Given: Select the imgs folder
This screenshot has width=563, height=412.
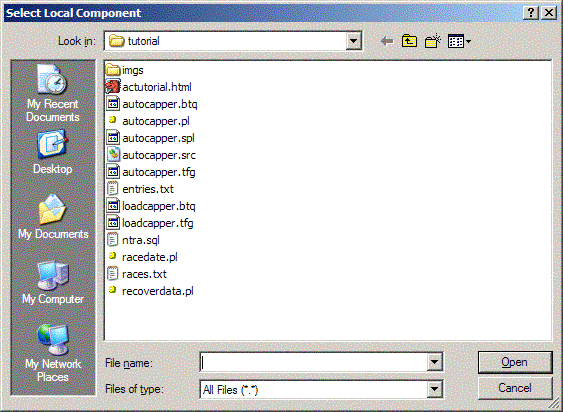Looking at the screenshot, I should tap(125, 70).
